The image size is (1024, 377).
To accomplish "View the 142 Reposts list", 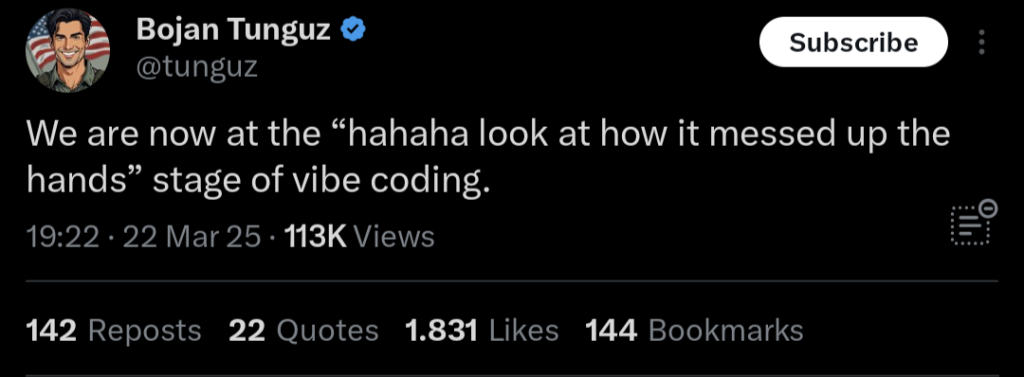I will click(114, 330).
